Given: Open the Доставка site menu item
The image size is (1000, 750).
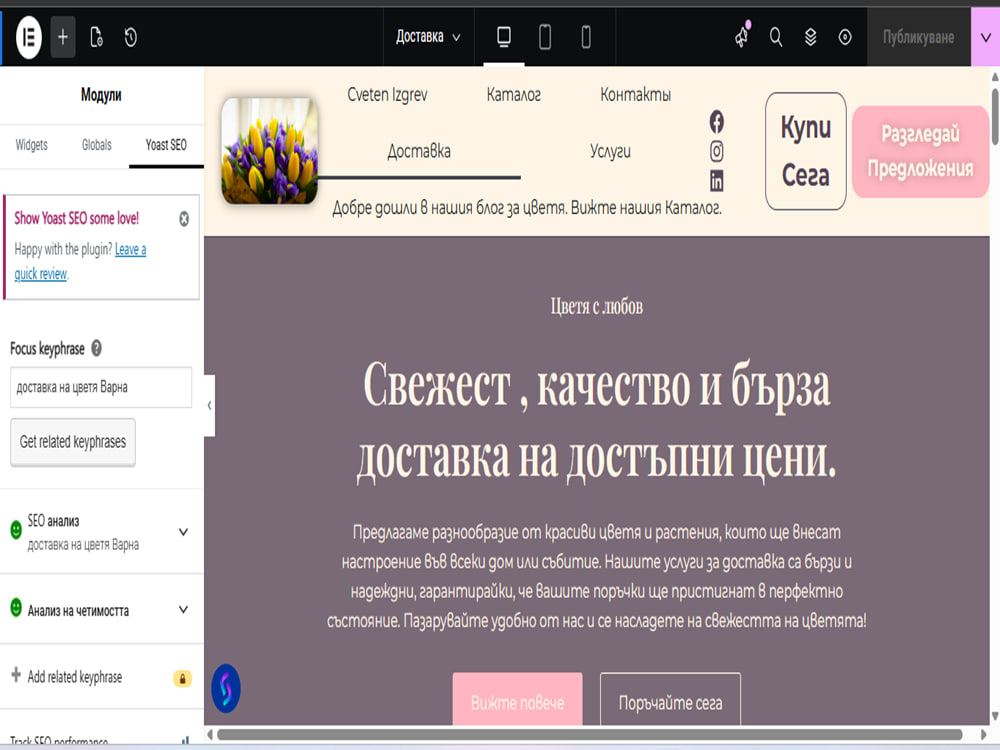Looking at the screenshot, I should 419,151.
